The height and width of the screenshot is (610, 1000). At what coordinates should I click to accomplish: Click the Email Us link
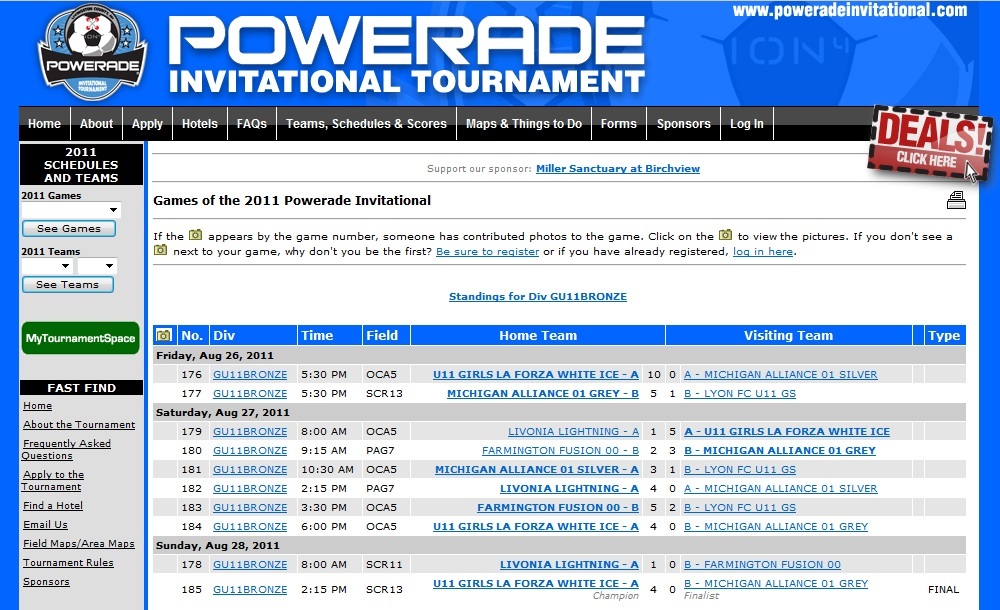pyautogui.click(x=45, y=524)
